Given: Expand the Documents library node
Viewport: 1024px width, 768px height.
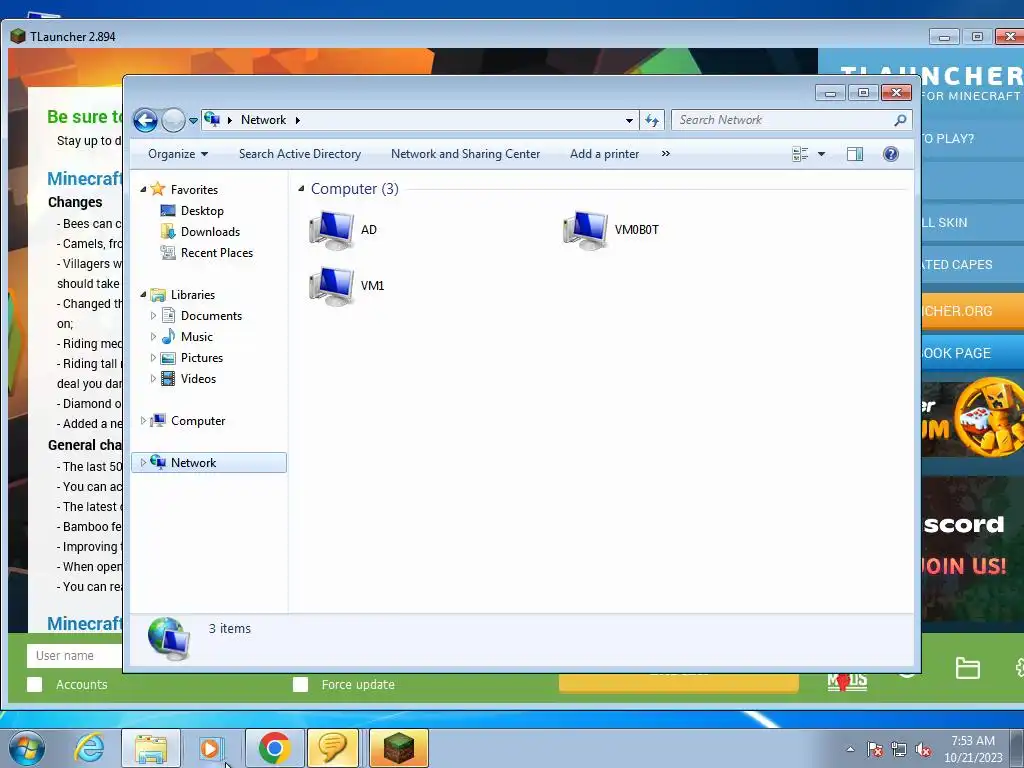Looking at the screenshot, I should (153, 315).
